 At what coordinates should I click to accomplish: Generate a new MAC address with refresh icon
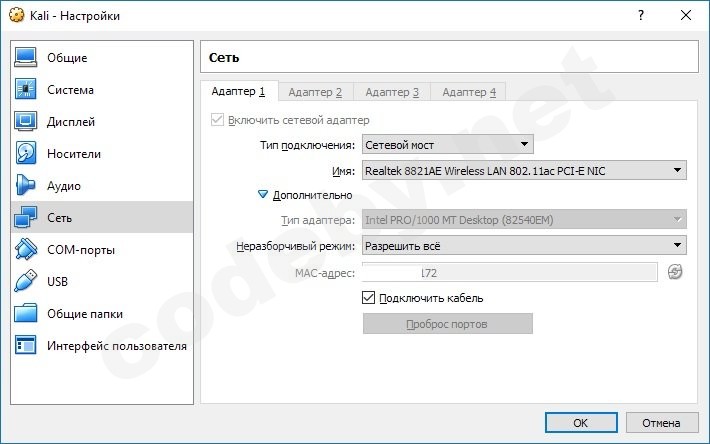675,272
